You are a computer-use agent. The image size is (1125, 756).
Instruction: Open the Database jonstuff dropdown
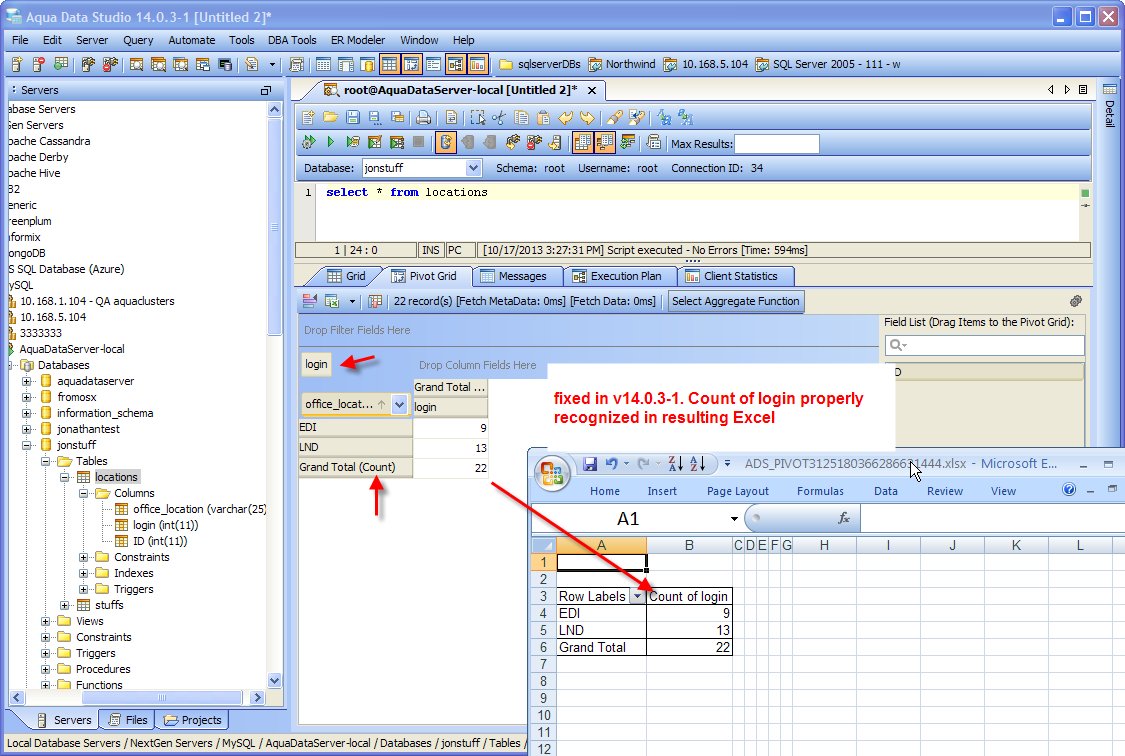coord(473,168)
